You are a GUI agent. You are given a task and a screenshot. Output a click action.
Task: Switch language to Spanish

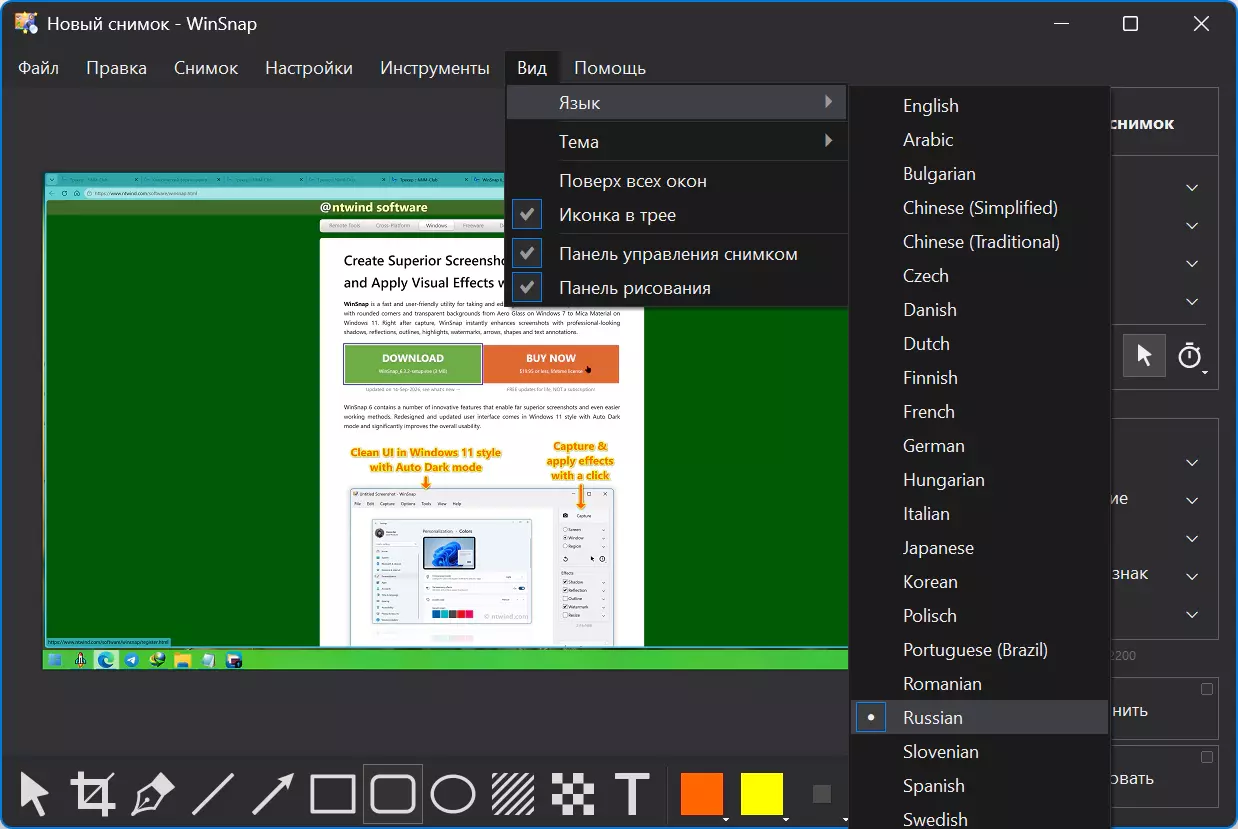point(980,786)
